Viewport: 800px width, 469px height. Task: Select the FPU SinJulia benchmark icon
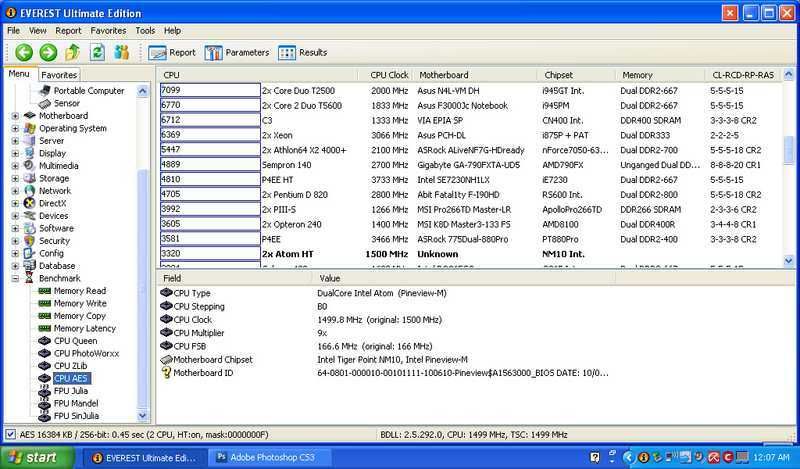[x=45, y=416]
